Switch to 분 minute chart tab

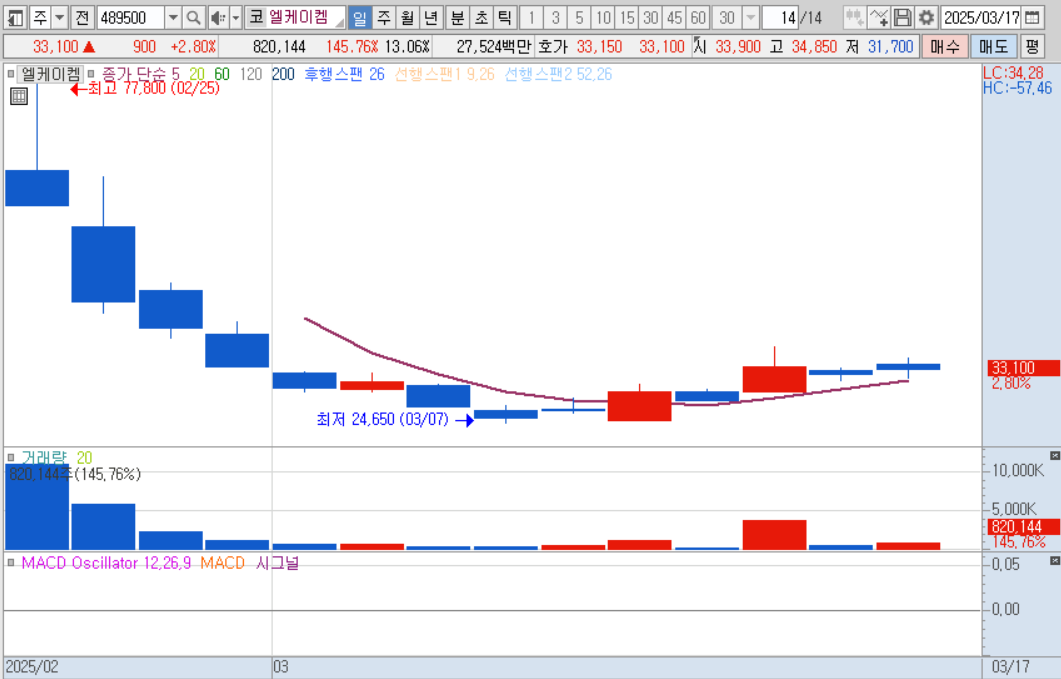tap(457, 18)
